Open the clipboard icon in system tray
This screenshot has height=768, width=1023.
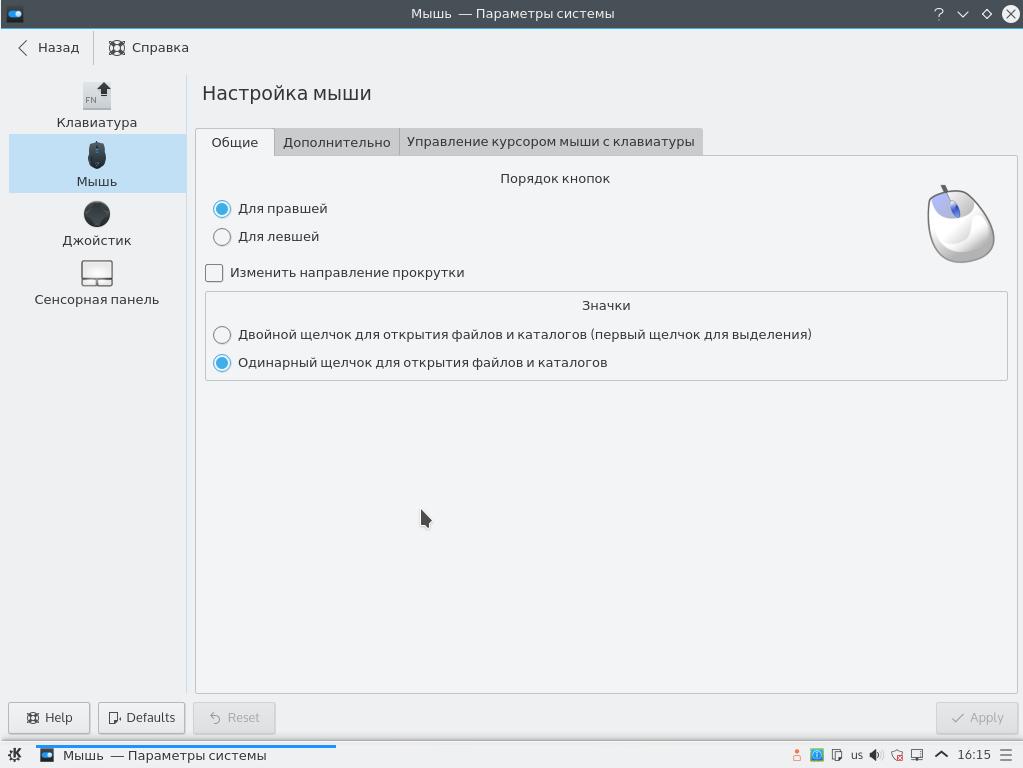point(837,755)
